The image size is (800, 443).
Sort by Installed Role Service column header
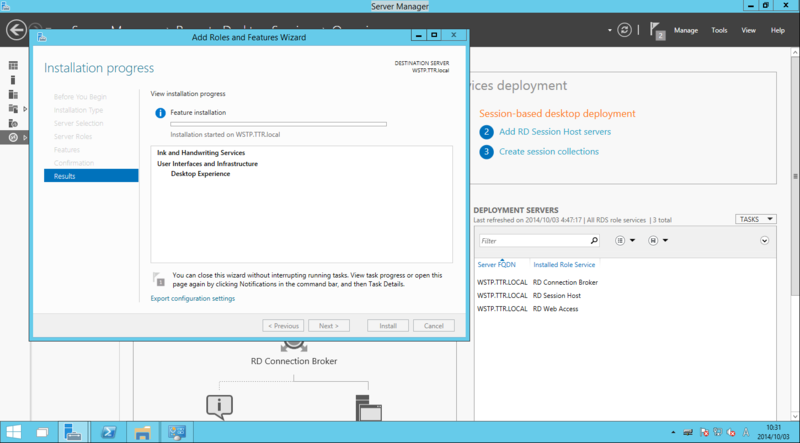tap(564, 264)
